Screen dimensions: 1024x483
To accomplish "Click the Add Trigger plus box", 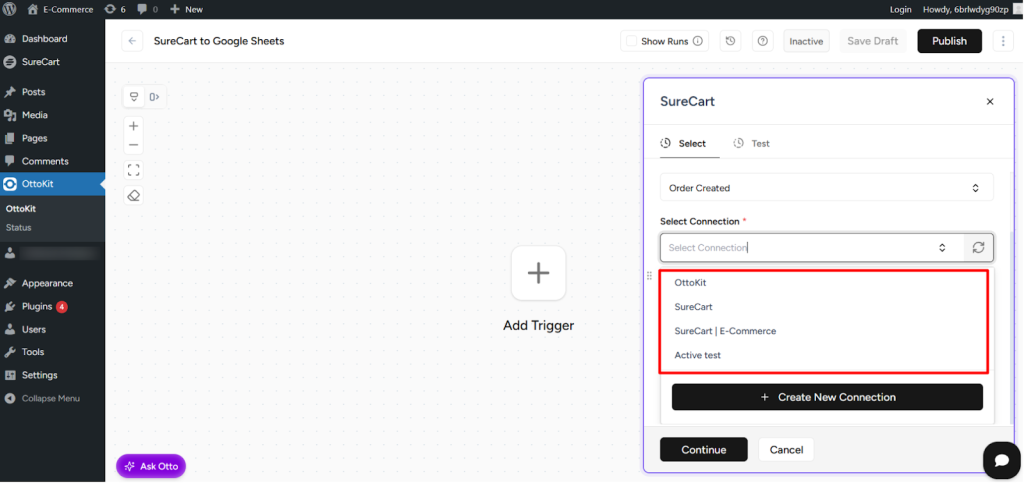I will [x=538, y=273].
